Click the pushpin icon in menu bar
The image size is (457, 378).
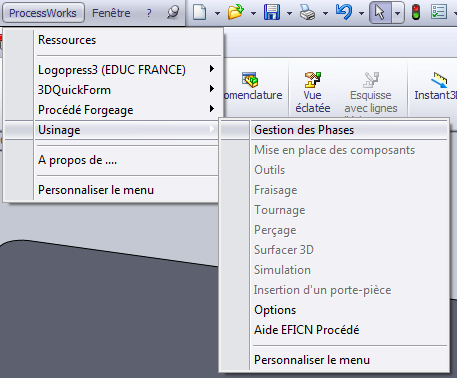pyautogui.click(x=173, y=13)
